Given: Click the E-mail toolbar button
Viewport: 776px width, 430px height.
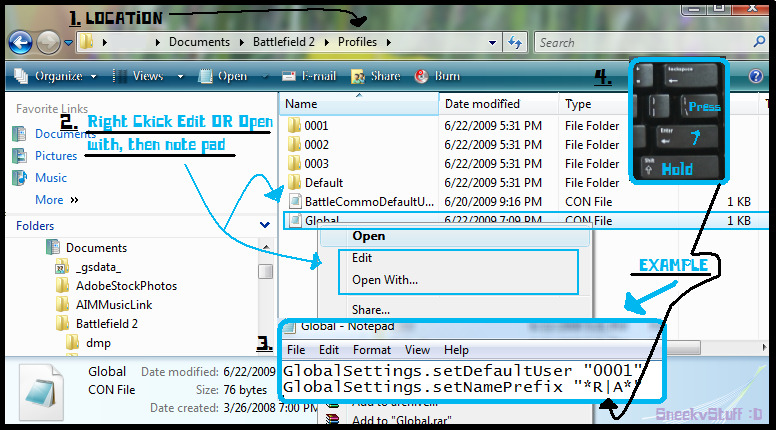Looking at the screenshot, I should [309, 76].
